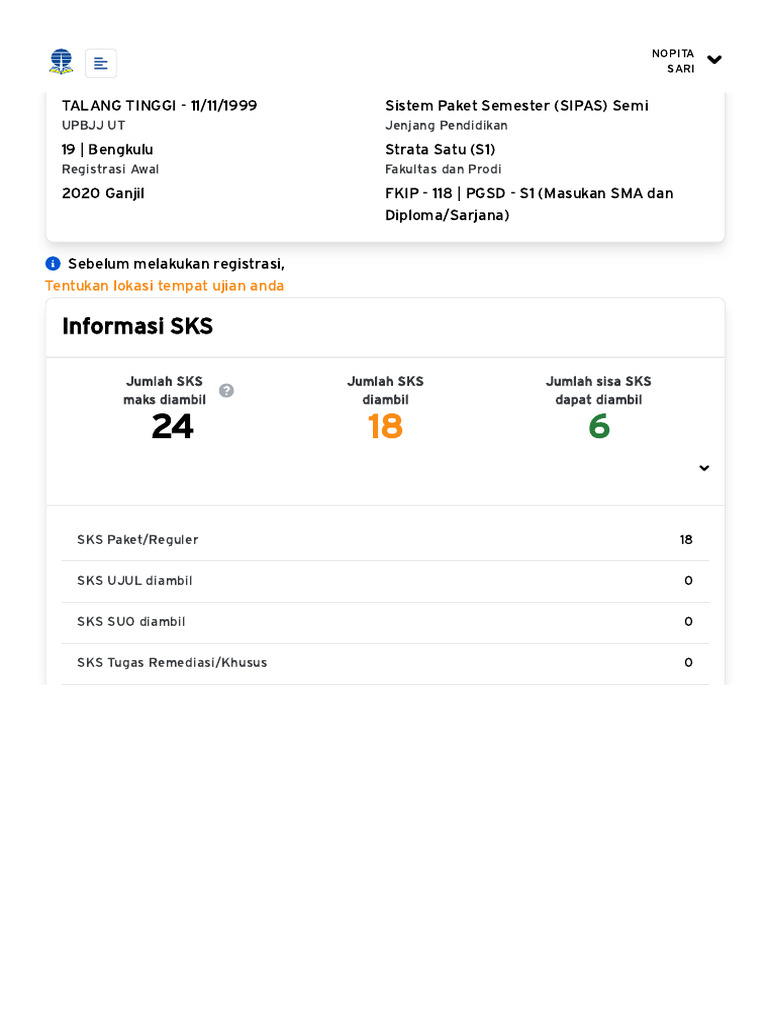Screen dimensions: 768x1024
Task: Select the SKS UJUL diambil row
Action: pos(385,581)
